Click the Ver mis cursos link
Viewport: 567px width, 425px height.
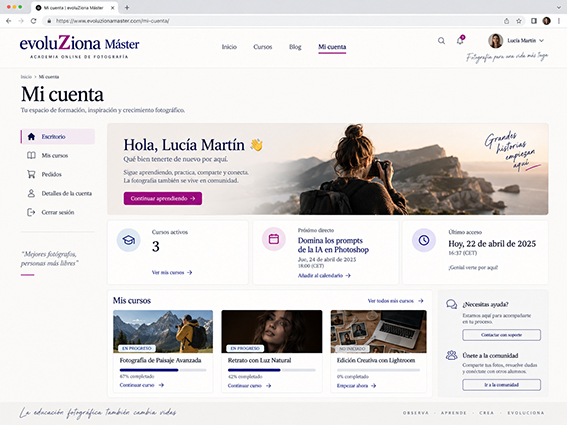pos(172,272)
